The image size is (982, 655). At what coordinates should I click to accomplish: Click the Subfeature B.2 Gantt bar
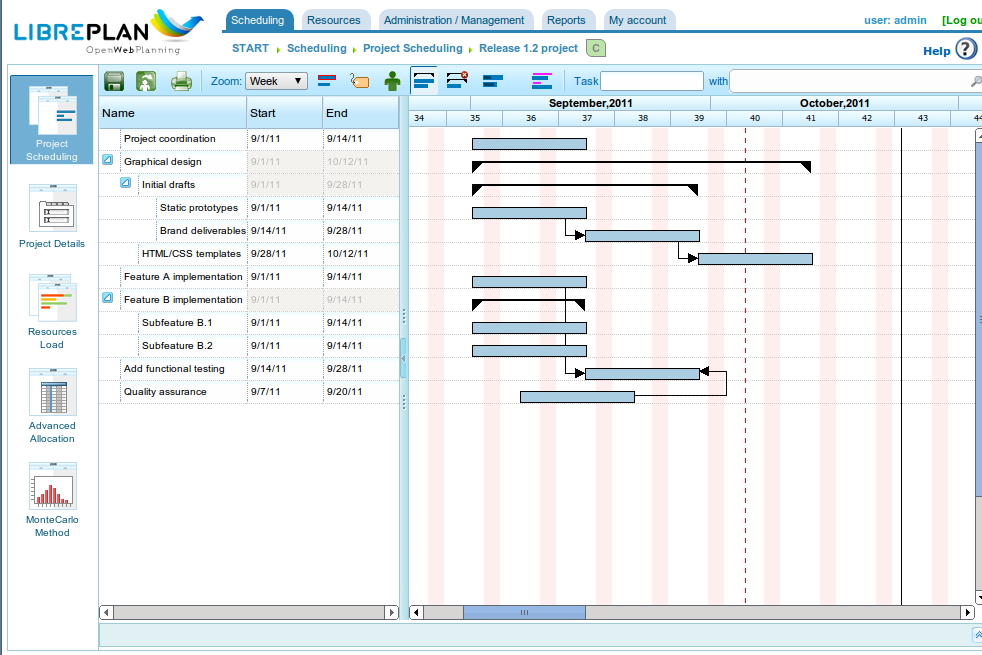[529, 351]
